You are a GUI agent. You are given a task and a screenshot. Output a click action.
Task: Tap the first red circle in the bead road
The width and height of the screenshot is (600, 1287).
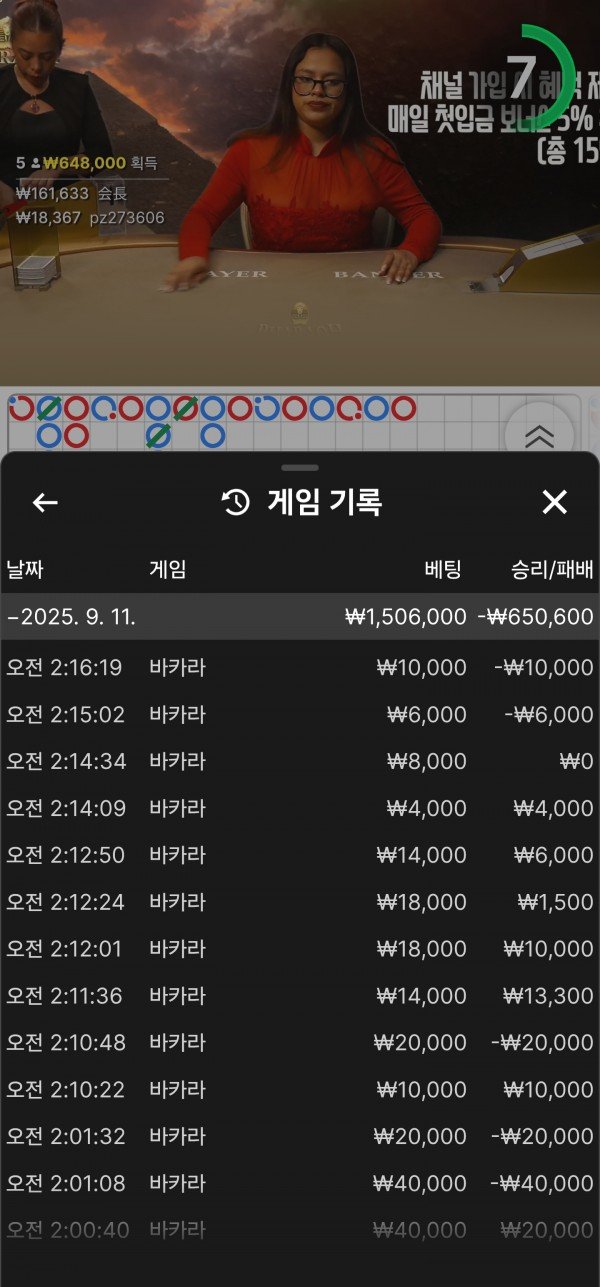pos(21,408)
